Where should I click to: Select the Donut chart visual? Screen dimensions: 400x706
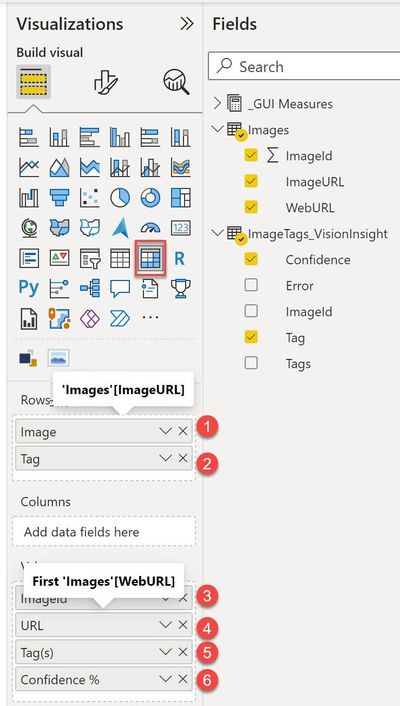[x=150, y=198]
